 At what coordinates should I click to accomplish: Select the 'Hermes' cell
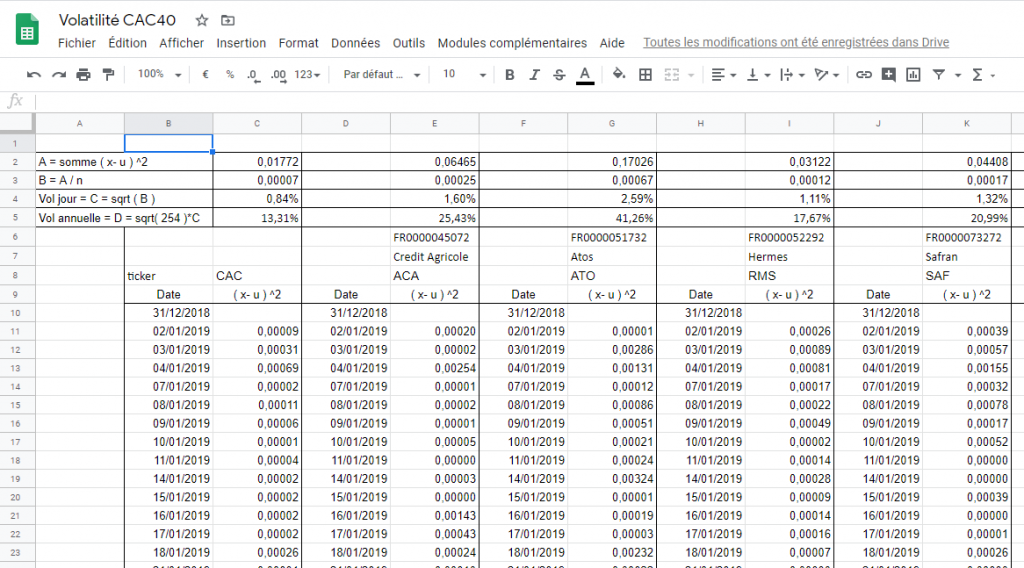tap(789, 257)
